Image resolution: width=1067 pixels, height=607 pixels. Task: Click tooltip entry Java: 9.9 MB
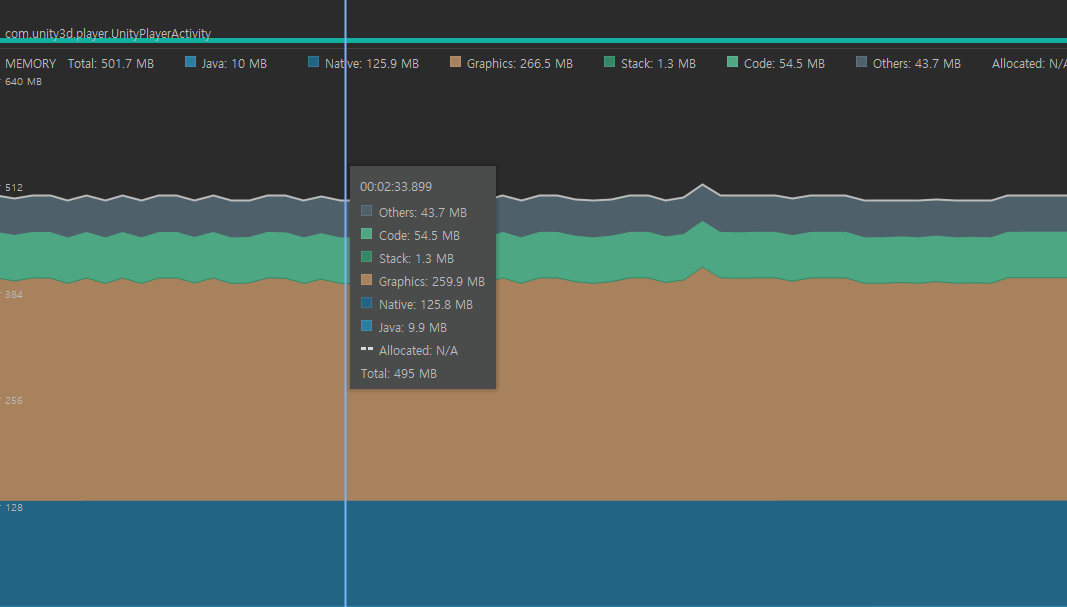point(404,328)
